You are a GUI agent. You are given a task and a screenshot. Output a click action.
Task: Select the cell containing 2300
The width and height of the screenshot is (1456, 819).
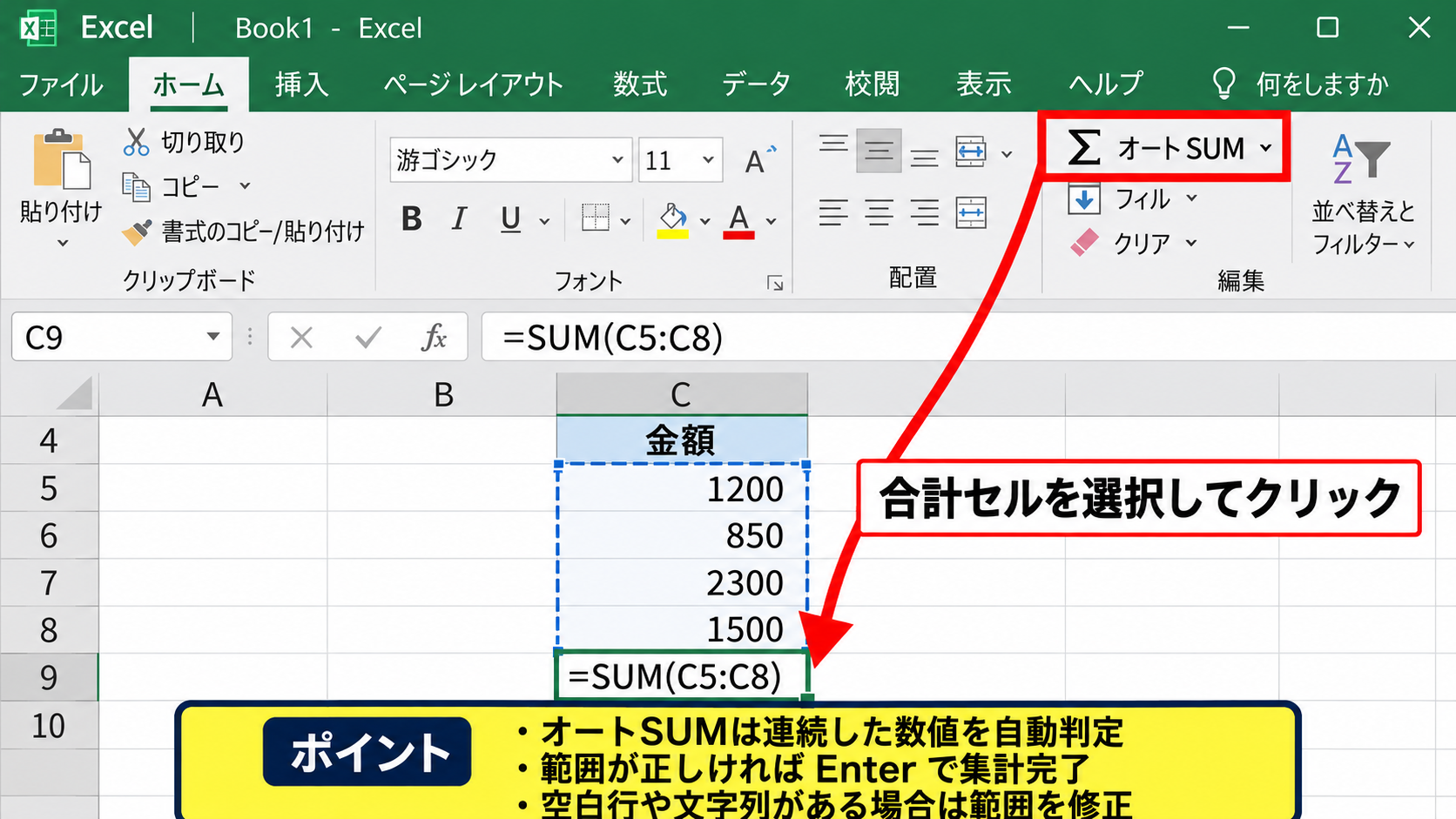[682, 582]
